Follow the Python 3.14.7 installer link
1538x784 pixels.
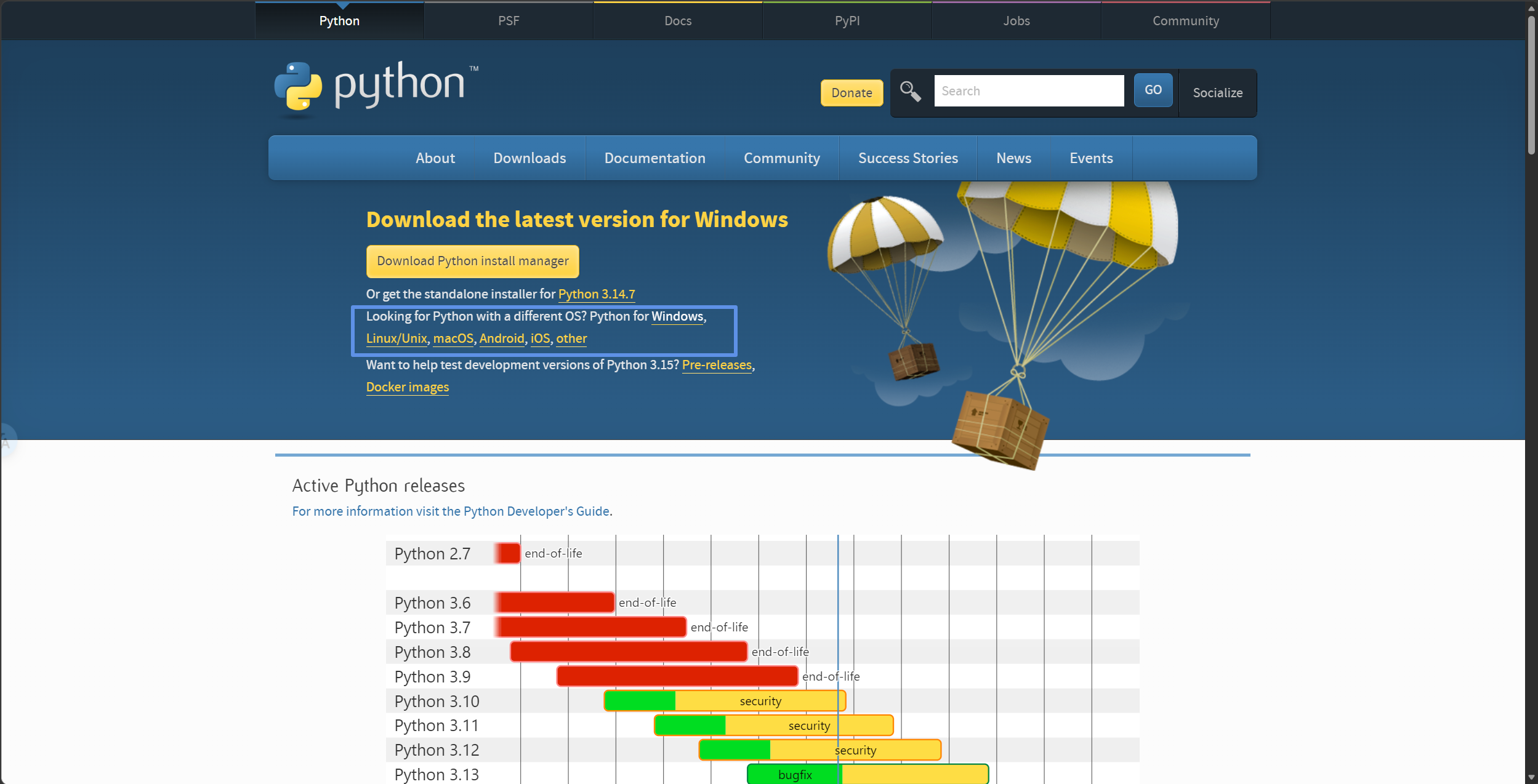pyautogui.click(x=597, y=294)
